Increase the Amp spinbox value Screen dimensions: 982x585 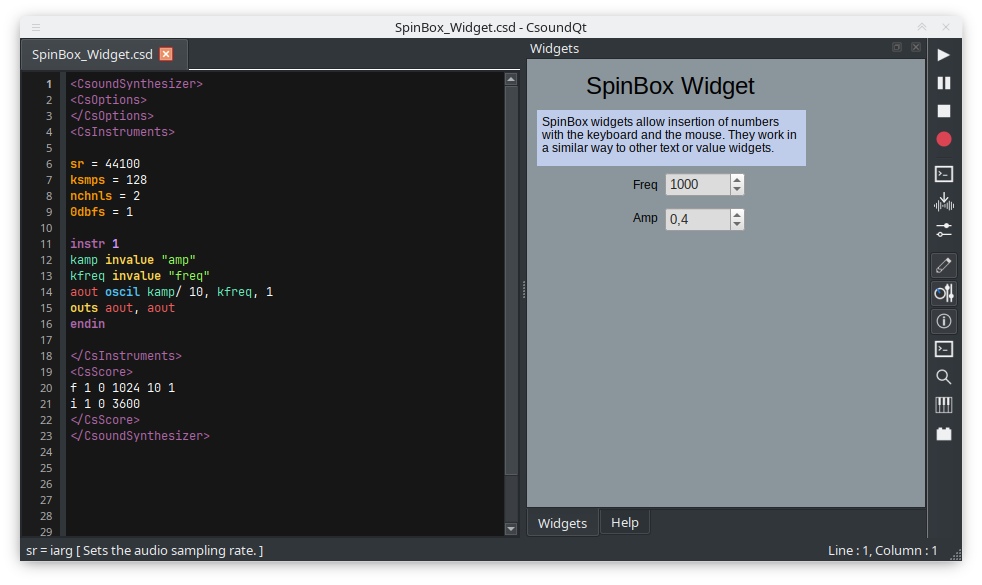tap(737, 214)
